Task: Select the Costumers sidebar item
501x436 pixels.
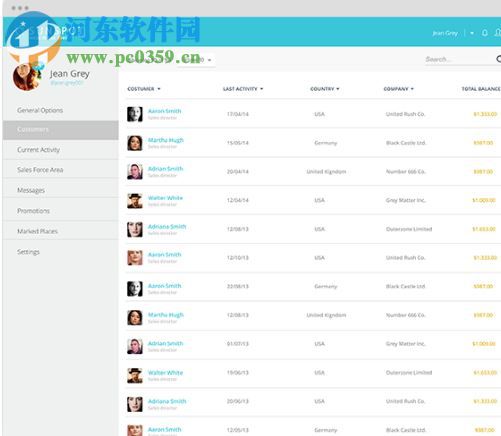Action: (60, 130)
